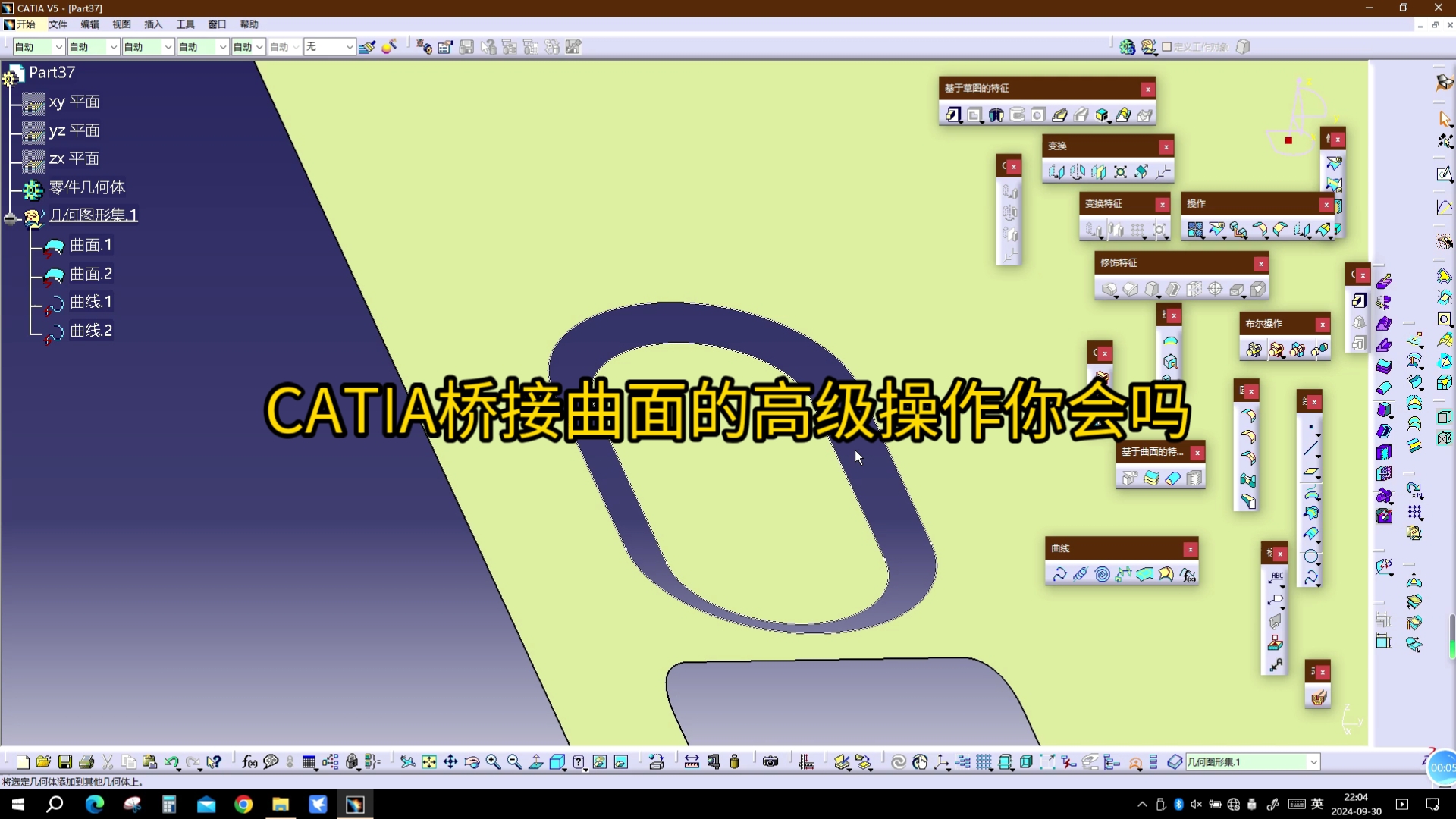Select 曲线.2 in the specification tree
1456x819 pixels.
[x=91, y=331]
